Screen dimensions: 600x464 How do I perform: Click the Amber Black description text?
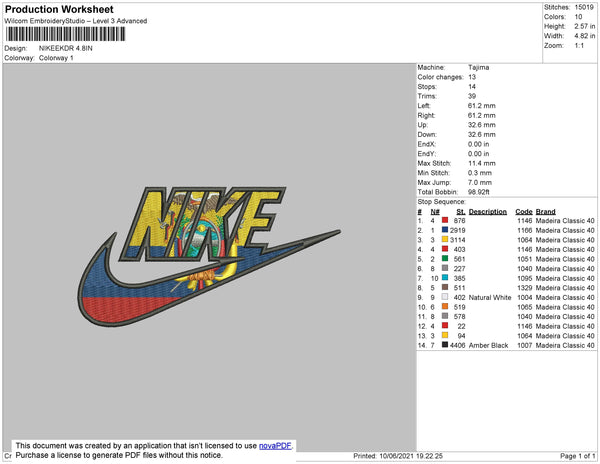[488, 345]
